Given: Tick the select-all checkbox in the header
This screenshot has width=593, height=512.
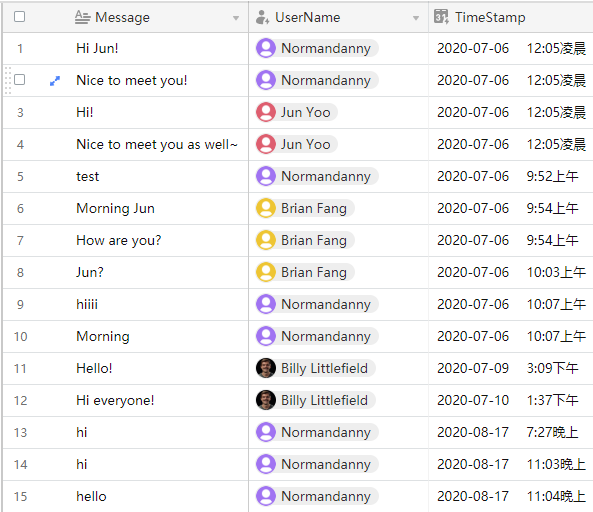Looking at the screenshot, I should [x=19, y=17].
